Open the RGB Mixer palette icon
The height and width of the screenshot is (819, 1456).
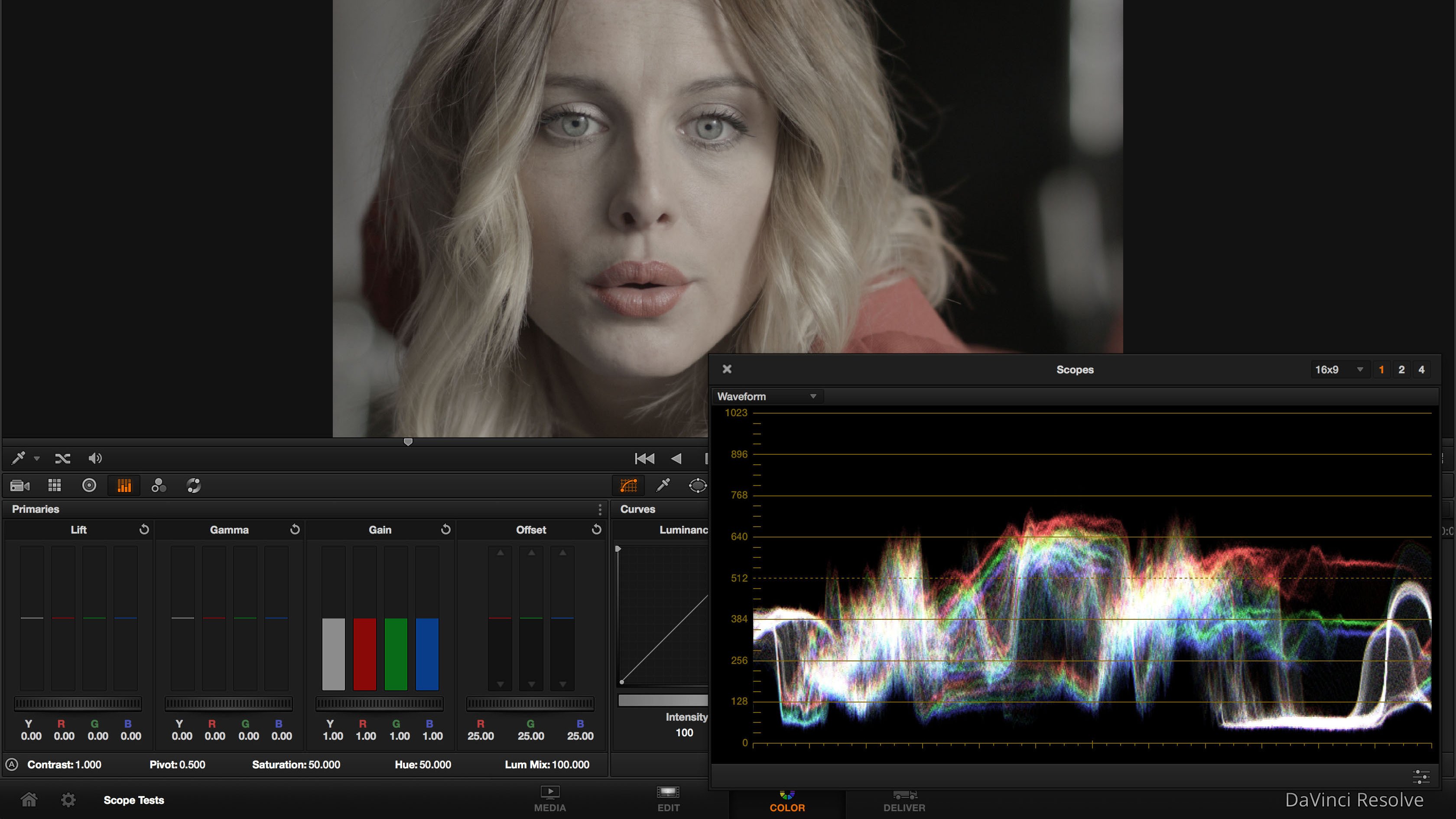click(159, 486)
